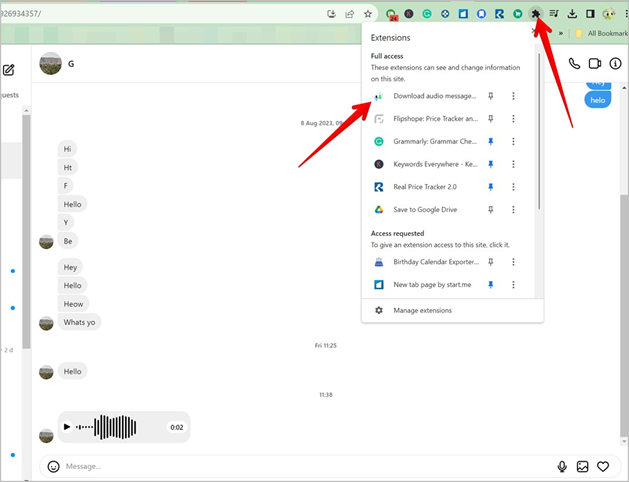
Task: Toggle the browser side panel icon
Action: point(590,14)
